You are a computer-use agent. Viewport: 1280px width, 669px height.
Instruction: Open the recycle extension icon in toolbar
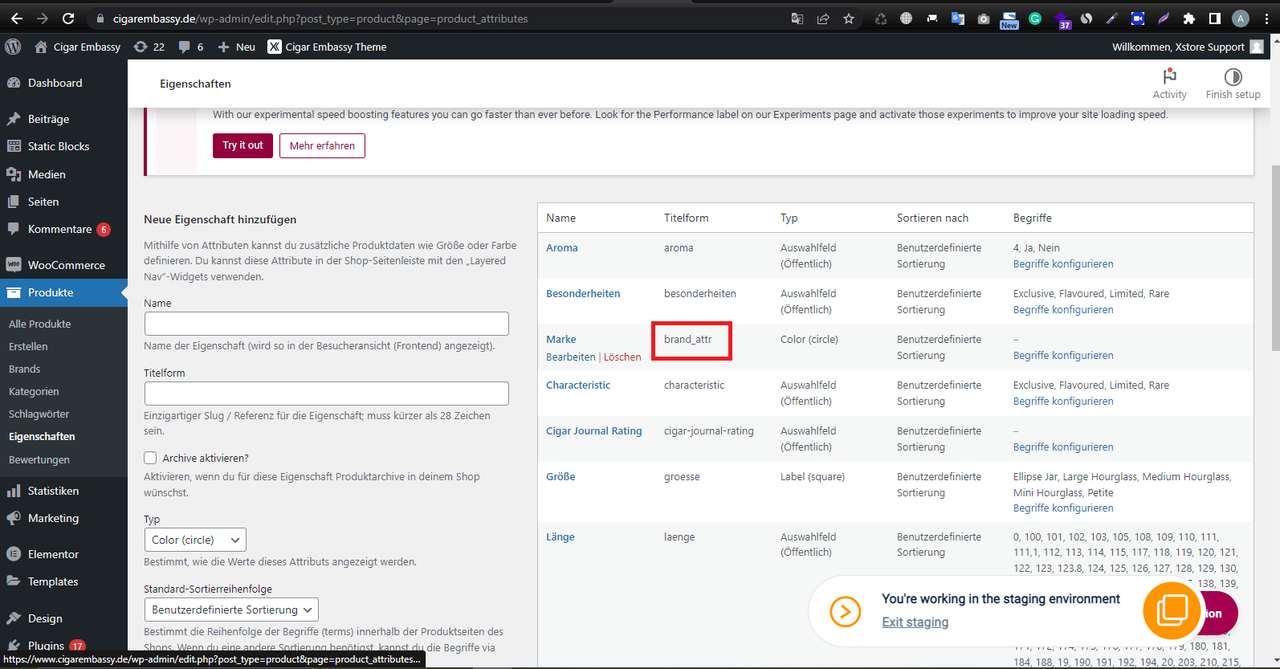tap(881, 18)
